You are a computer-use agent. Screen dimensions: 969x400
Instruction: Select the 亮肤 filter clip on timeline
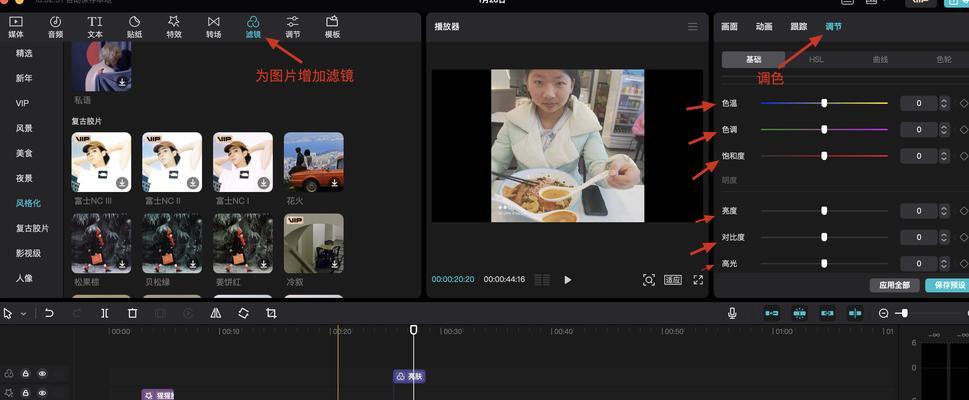pyautogui.click(x=410, y=376)
